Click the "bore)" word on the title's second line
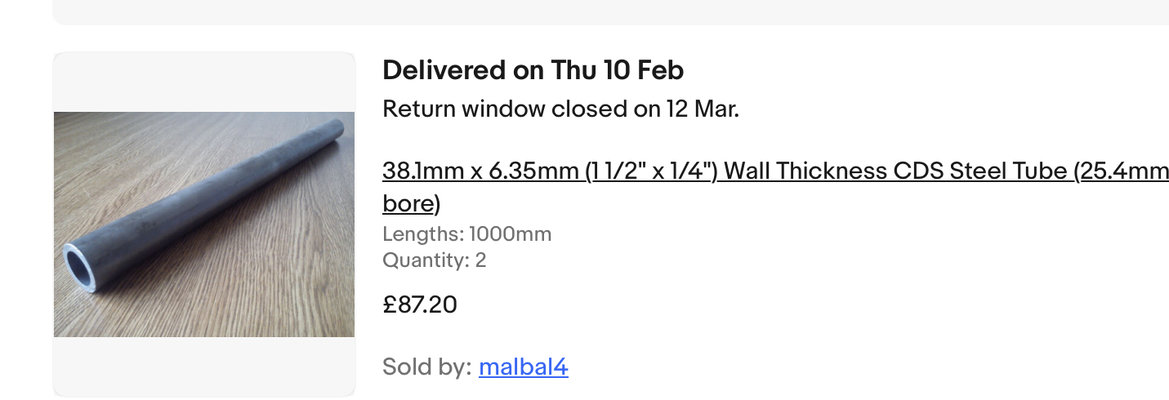The height and width of the screenshot is (400, 1169). click(411, 204)
